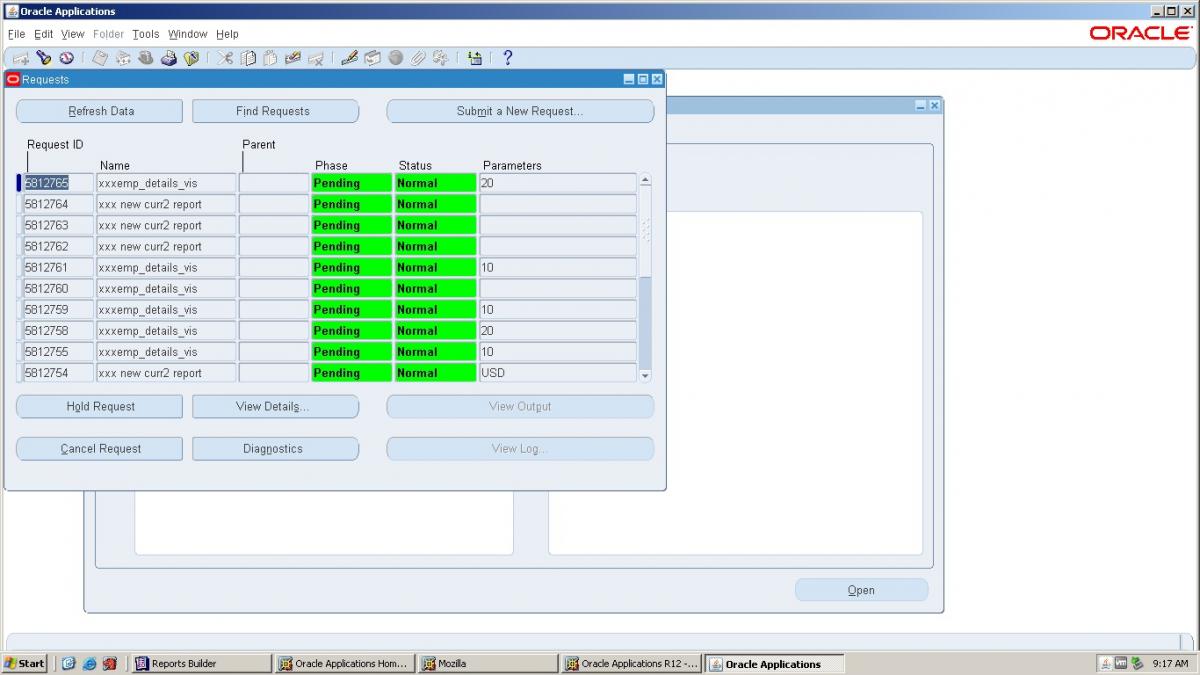1200x675 pixels.
Task: Click the Refresh Data button
Action: tap(100, 111)
